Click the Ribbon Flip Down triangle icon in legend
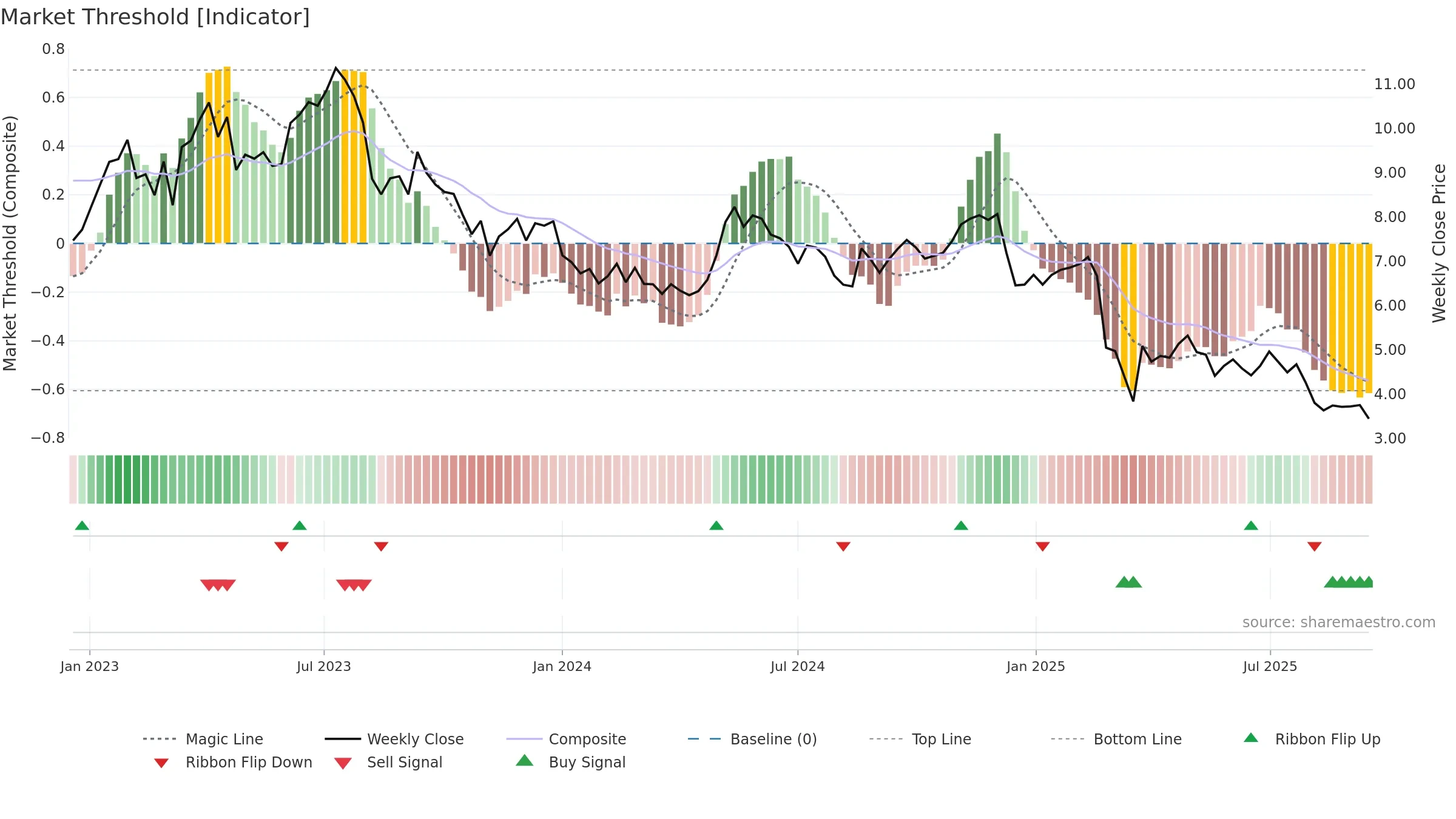 pos(161,763)
